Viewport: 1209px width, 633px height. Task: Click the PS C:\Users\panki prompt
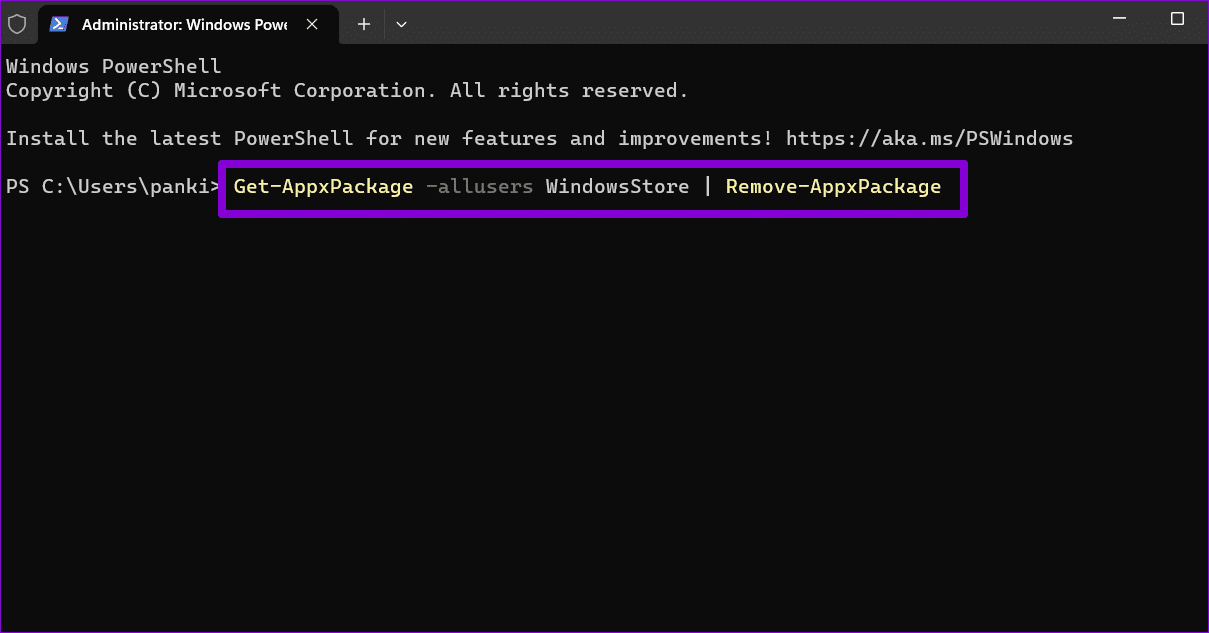pos(112,186)
